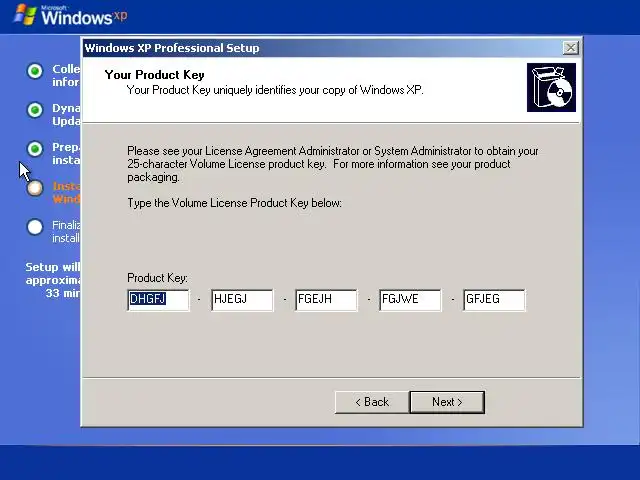Screen dimensions: 640x480
Task: Click the 'Setup will' time estimate text
Action: tap(53, 280)
